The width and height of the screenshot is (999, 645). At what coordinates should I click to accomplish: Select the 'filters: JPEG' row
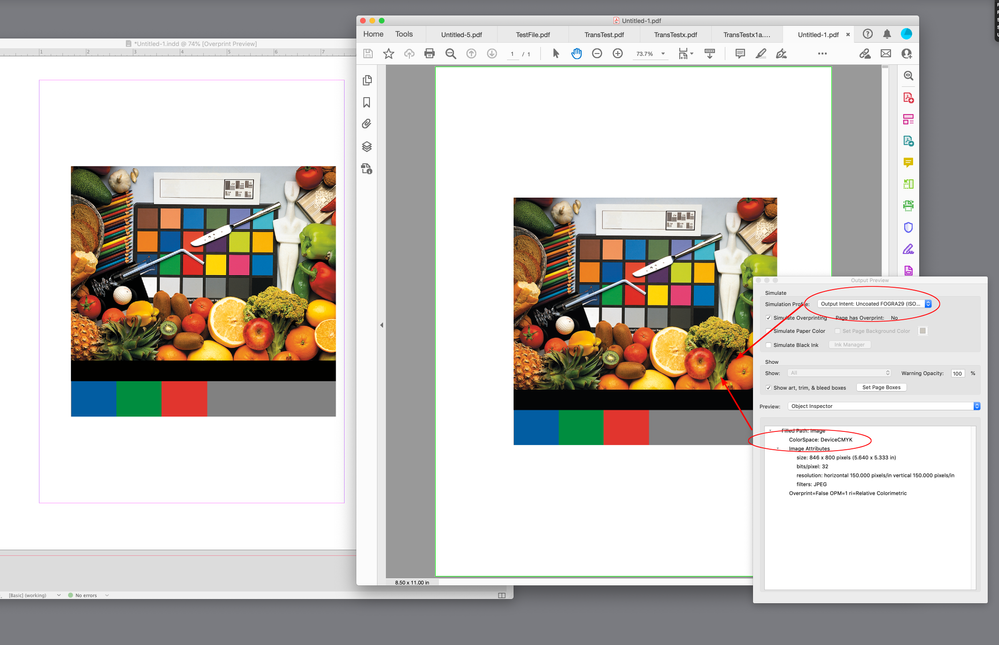[811, 484]
